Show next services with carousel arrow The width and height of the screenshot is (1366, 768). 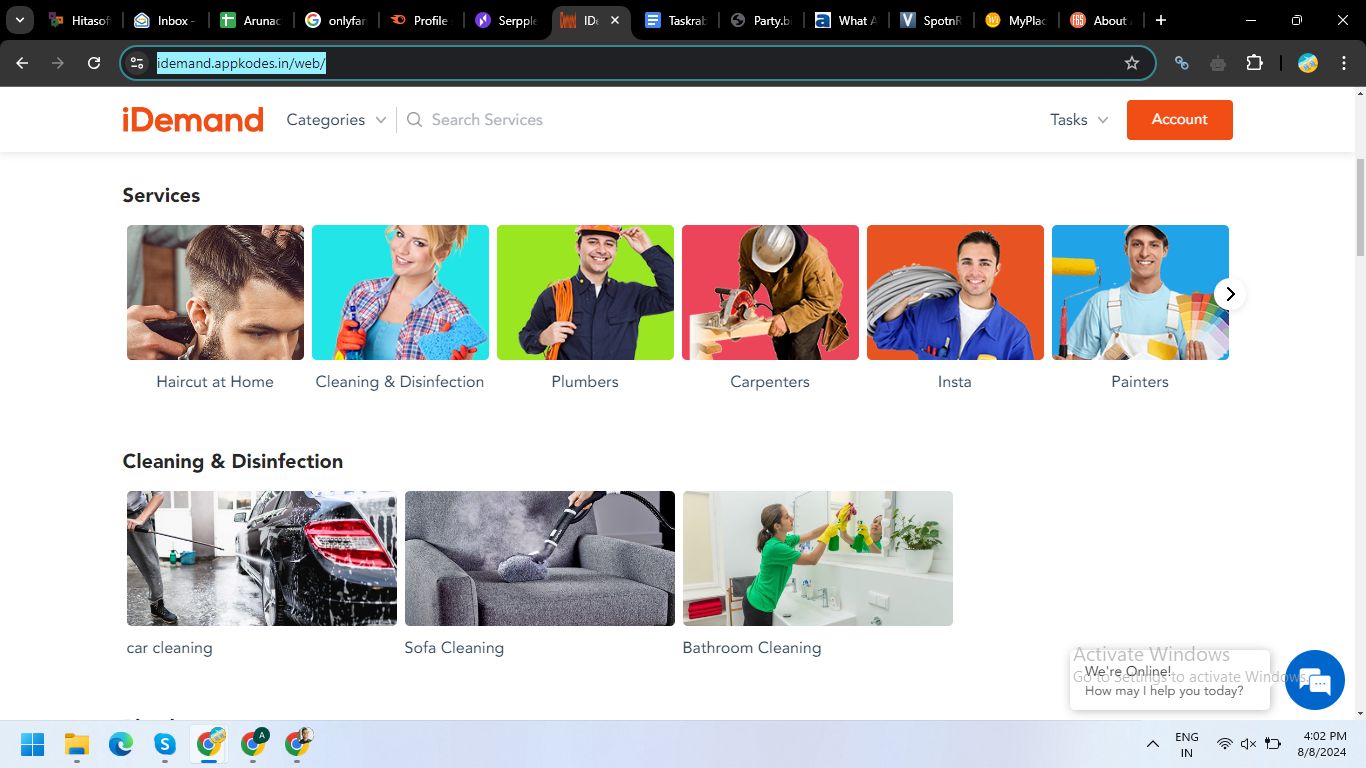tap(1230, 294)
